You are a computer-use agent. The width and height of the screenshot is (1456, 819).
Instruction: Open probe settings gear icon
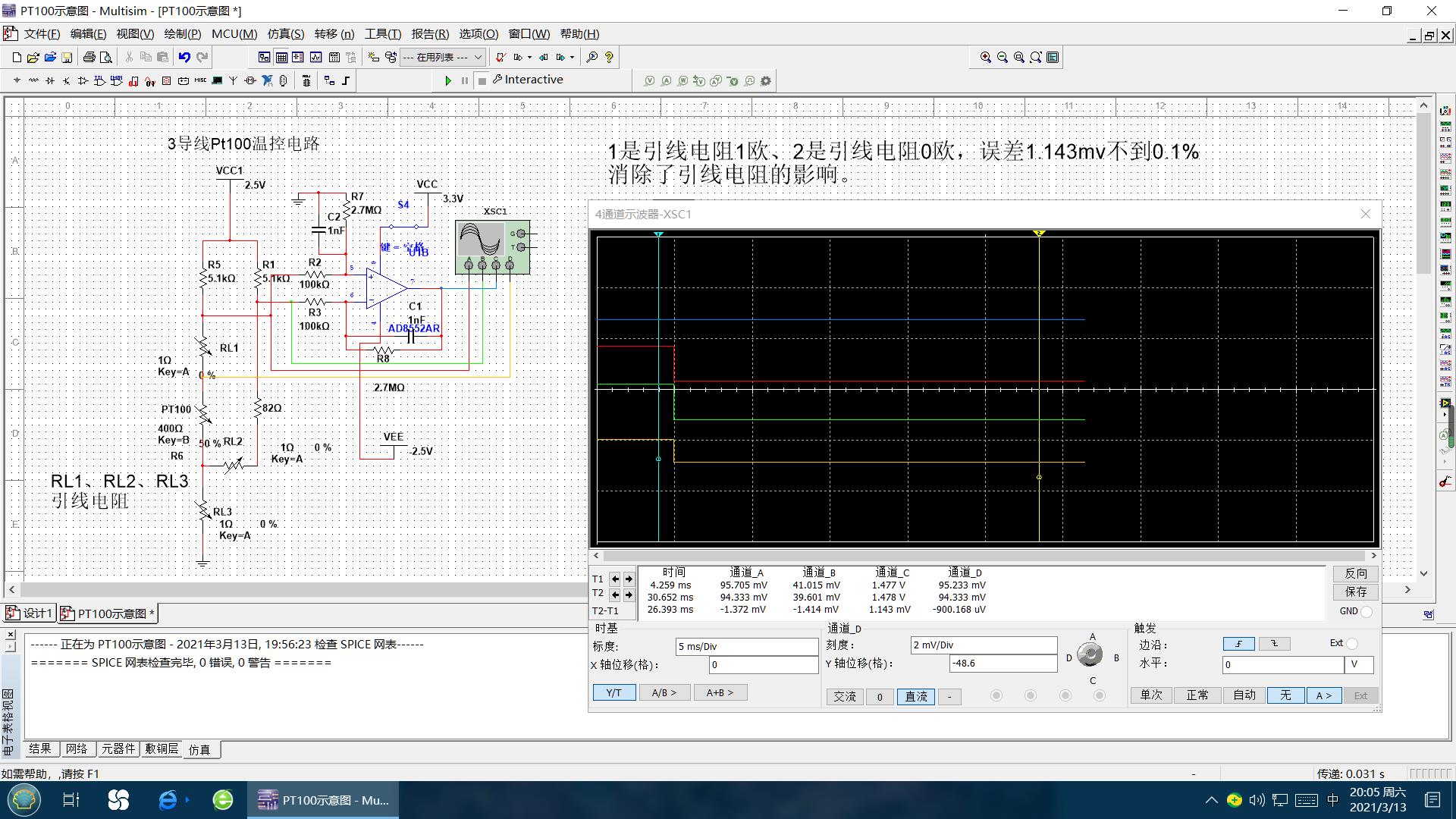[766, 81]
